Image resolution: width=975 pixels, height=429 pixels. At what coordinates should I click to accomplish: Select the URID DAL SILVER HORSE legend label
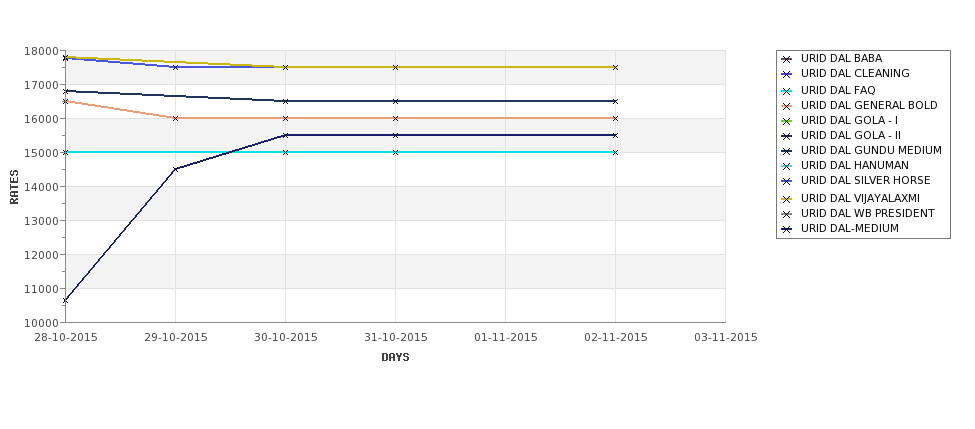[x=866, y=180]
